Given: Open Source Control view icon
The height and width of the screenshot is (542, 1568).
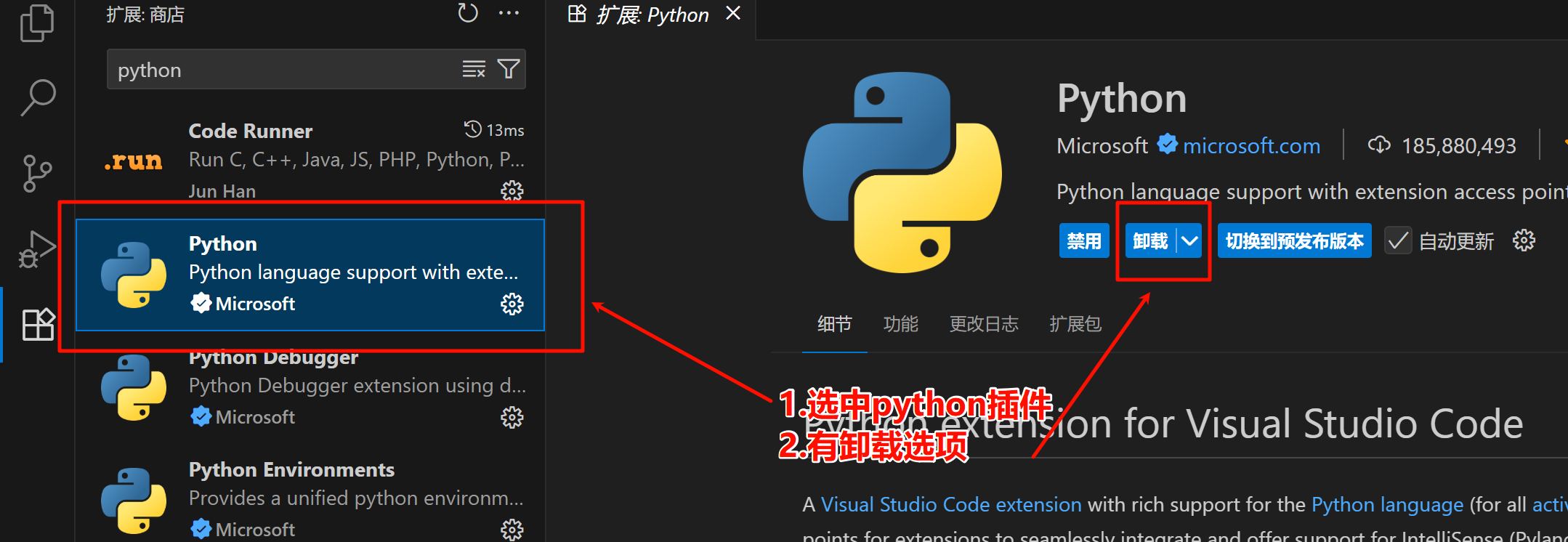Looking at the screenshot, I should click(x=36, y=173).
